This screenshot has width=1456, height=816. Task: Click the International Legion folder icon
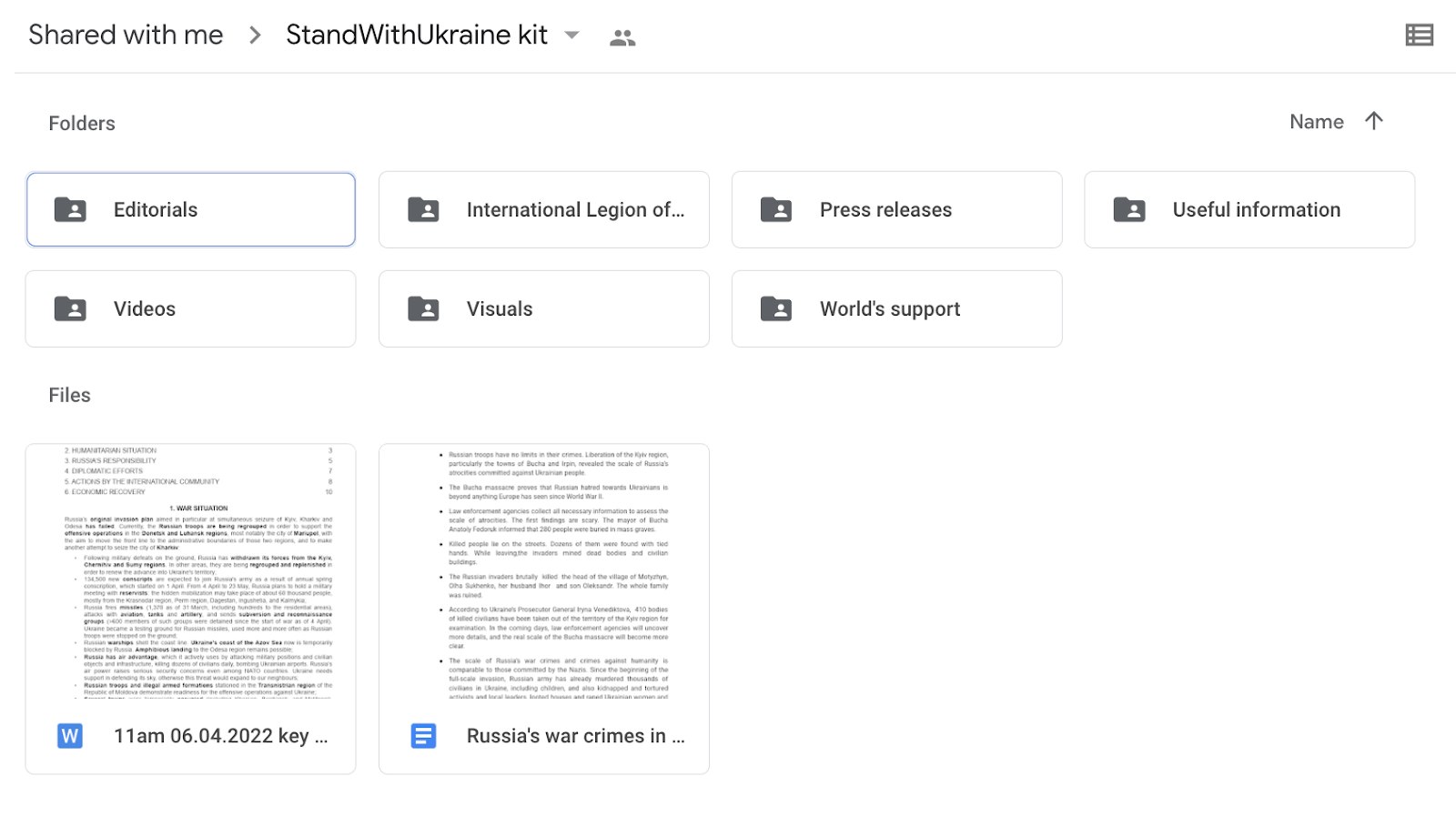[423, 210]
